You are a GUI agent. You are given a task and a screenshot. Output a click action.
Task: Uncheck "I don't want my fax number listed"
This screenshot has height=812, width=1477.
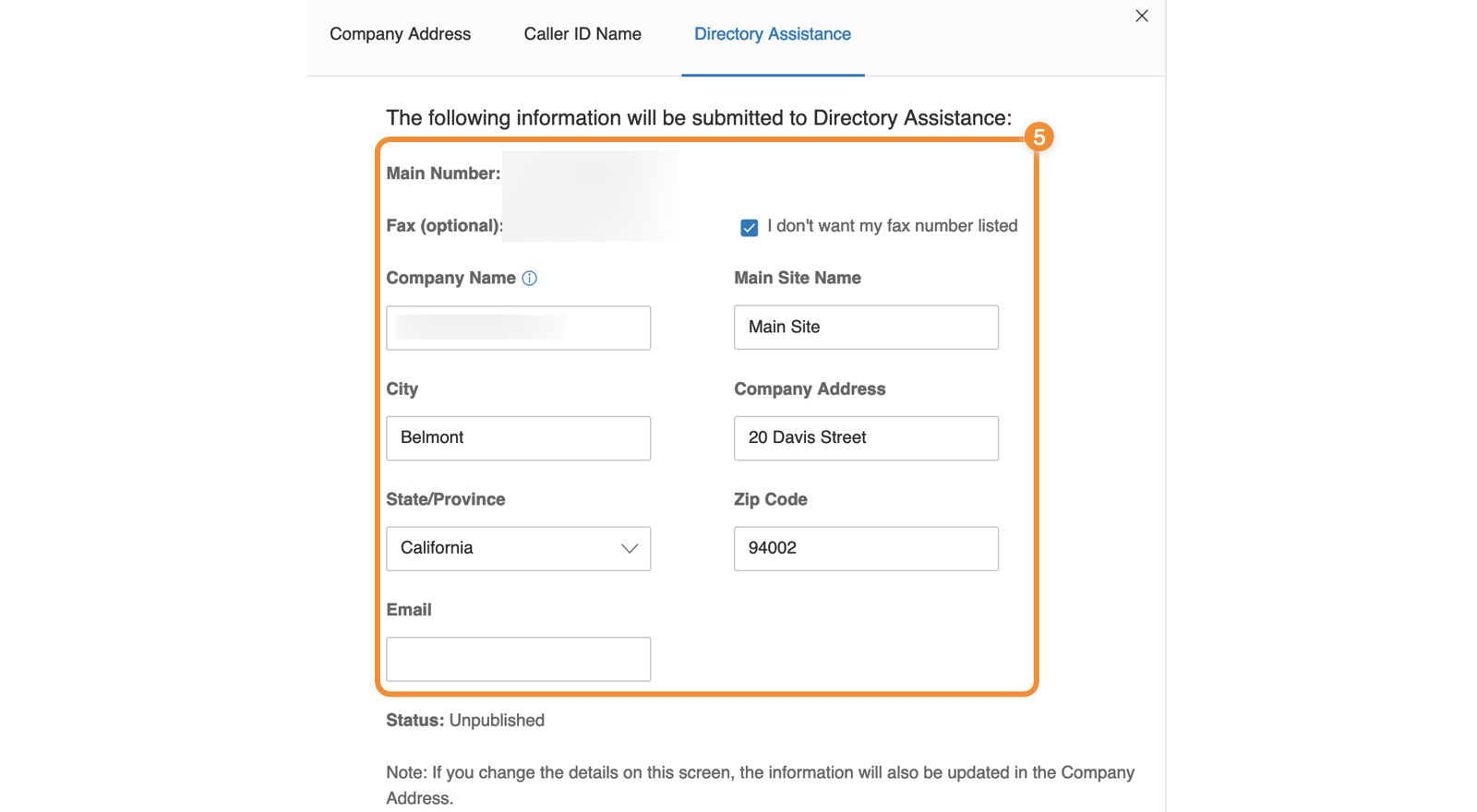click(750, 227)
